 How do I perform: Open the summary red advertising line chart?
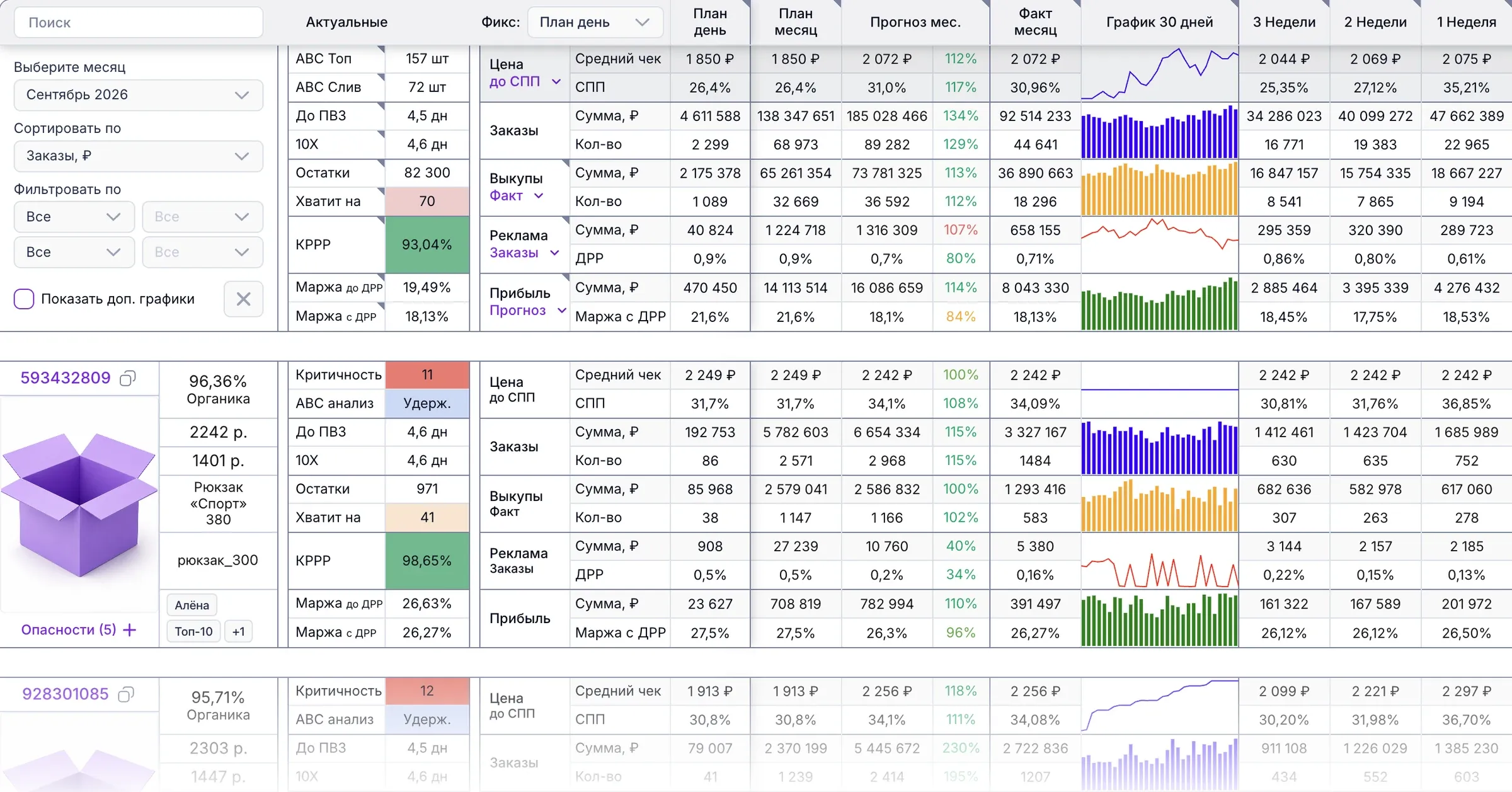click(x=1160, y=244)
